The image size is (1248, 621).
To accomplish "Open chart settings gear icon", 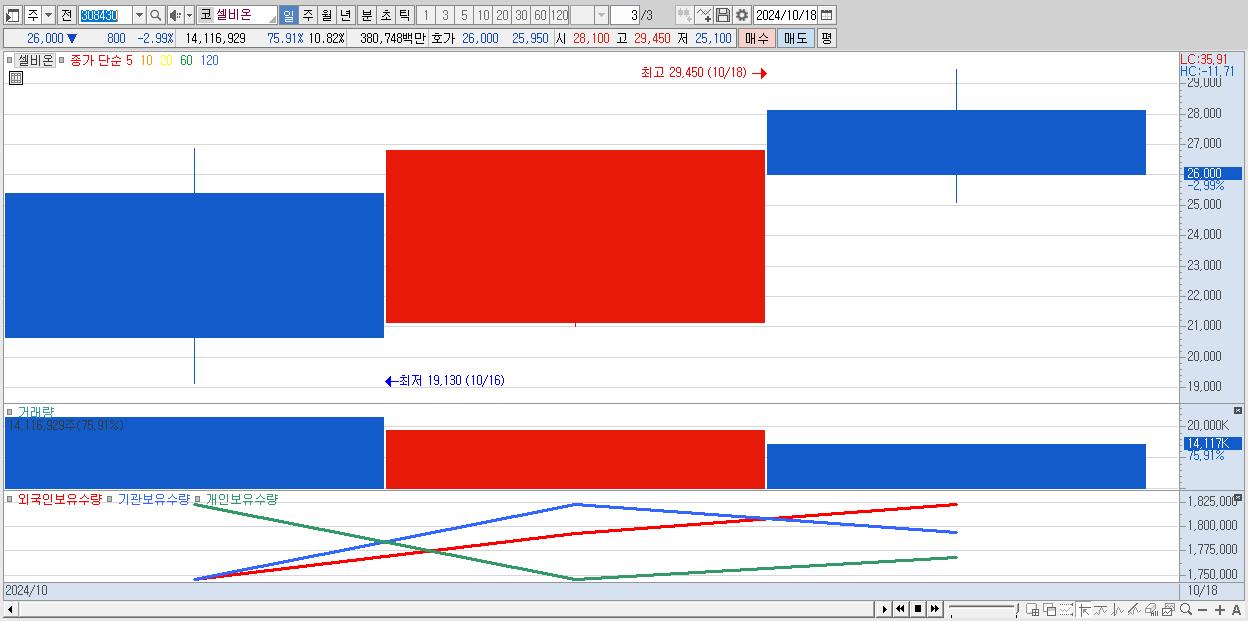I will click(x=741, y=15).
